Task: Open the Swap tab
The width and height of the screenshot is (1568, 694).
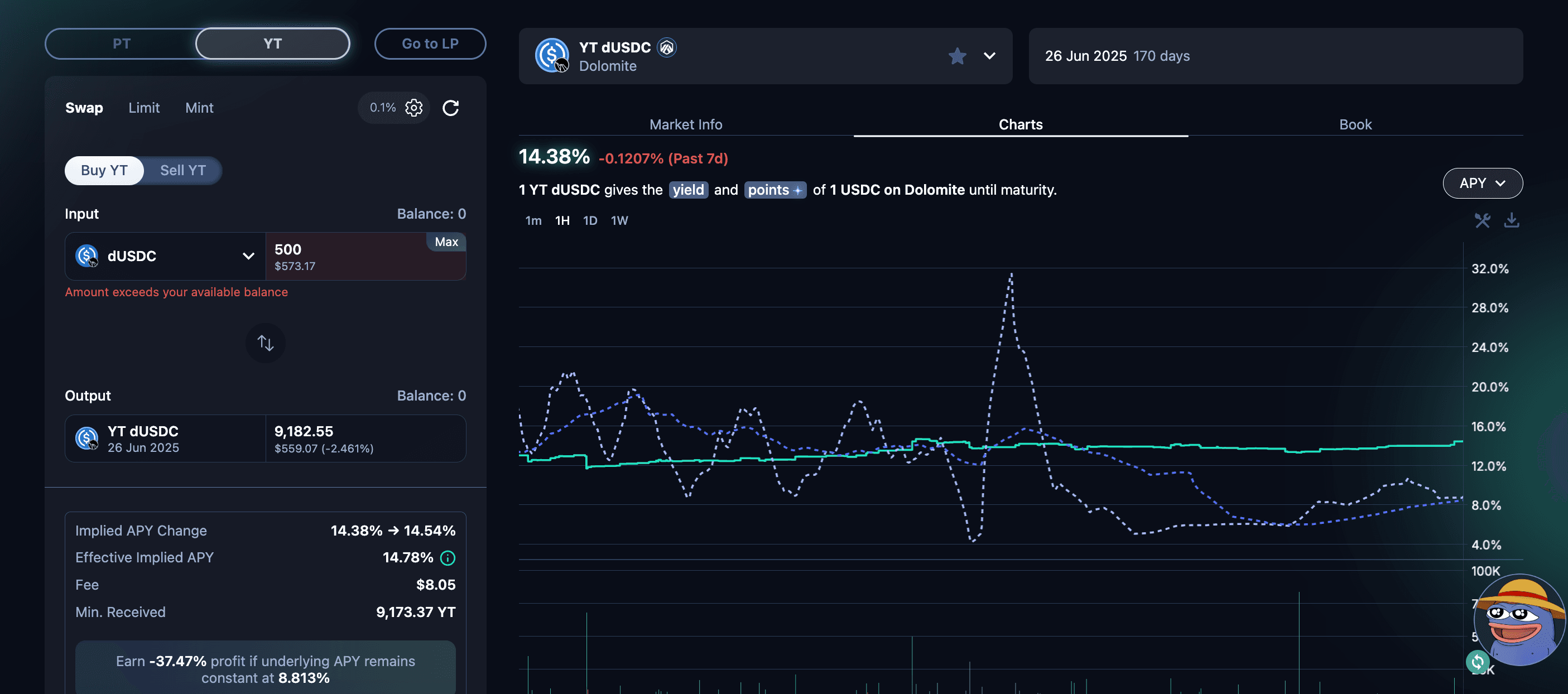Action: click(84, 108)
